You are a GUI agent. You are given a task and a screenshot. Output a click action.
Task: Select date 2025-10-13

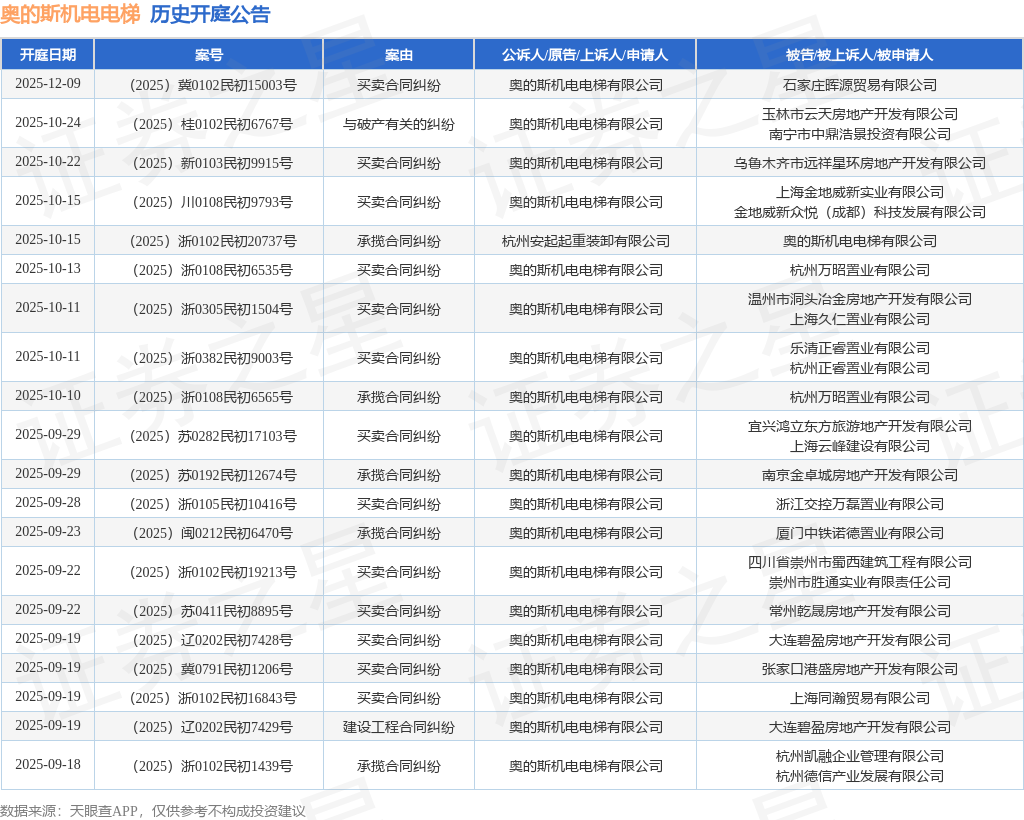pyautogui.click(x=48, y=268)
